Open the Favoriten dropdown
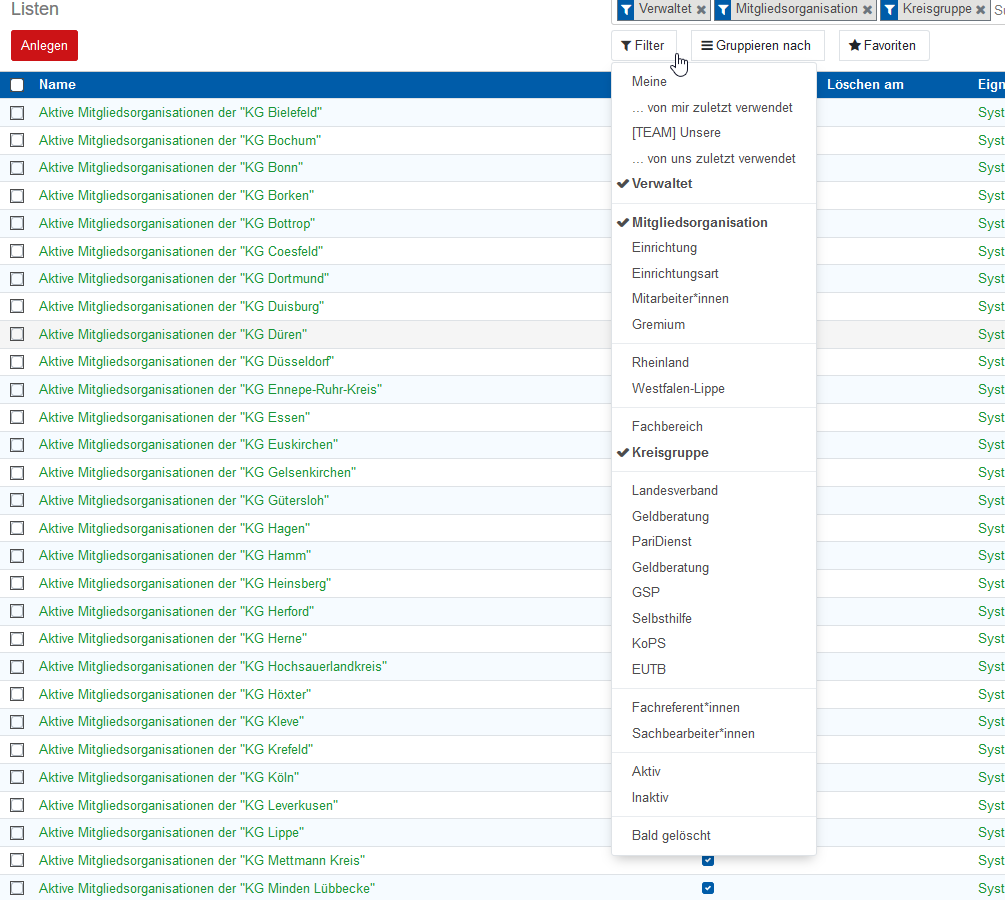The image size is (1005, 900). click(883, 46)
